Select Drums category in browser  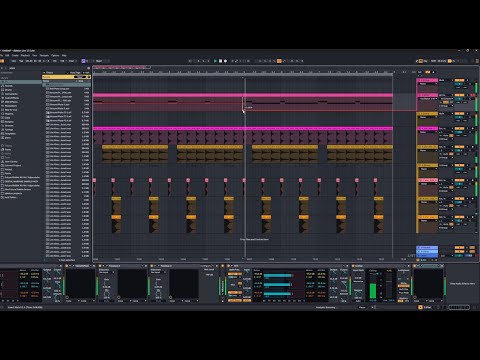8,90
